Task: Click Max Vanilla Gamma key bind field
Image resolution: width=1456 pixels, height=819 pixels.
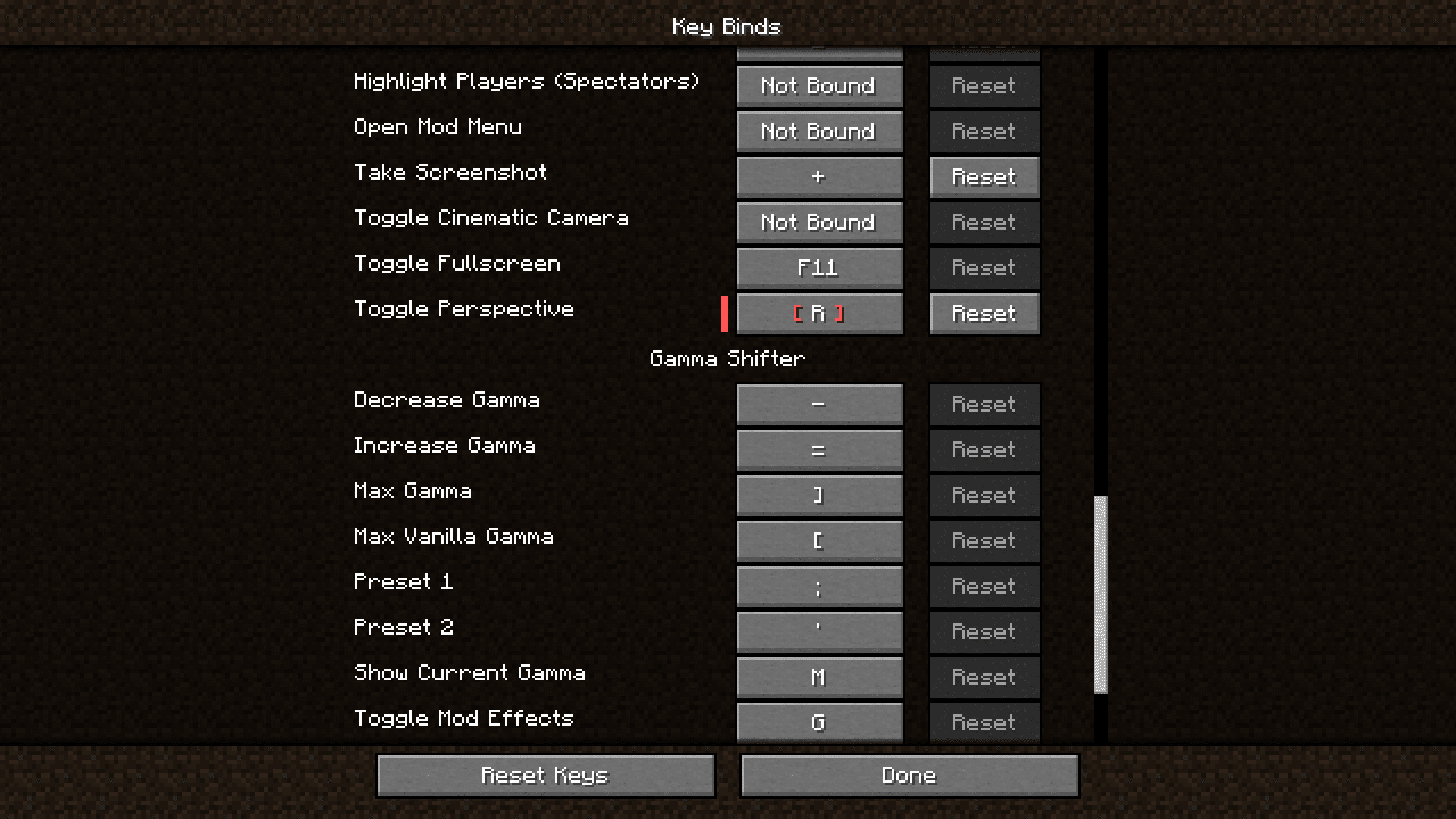Action: 818,540
